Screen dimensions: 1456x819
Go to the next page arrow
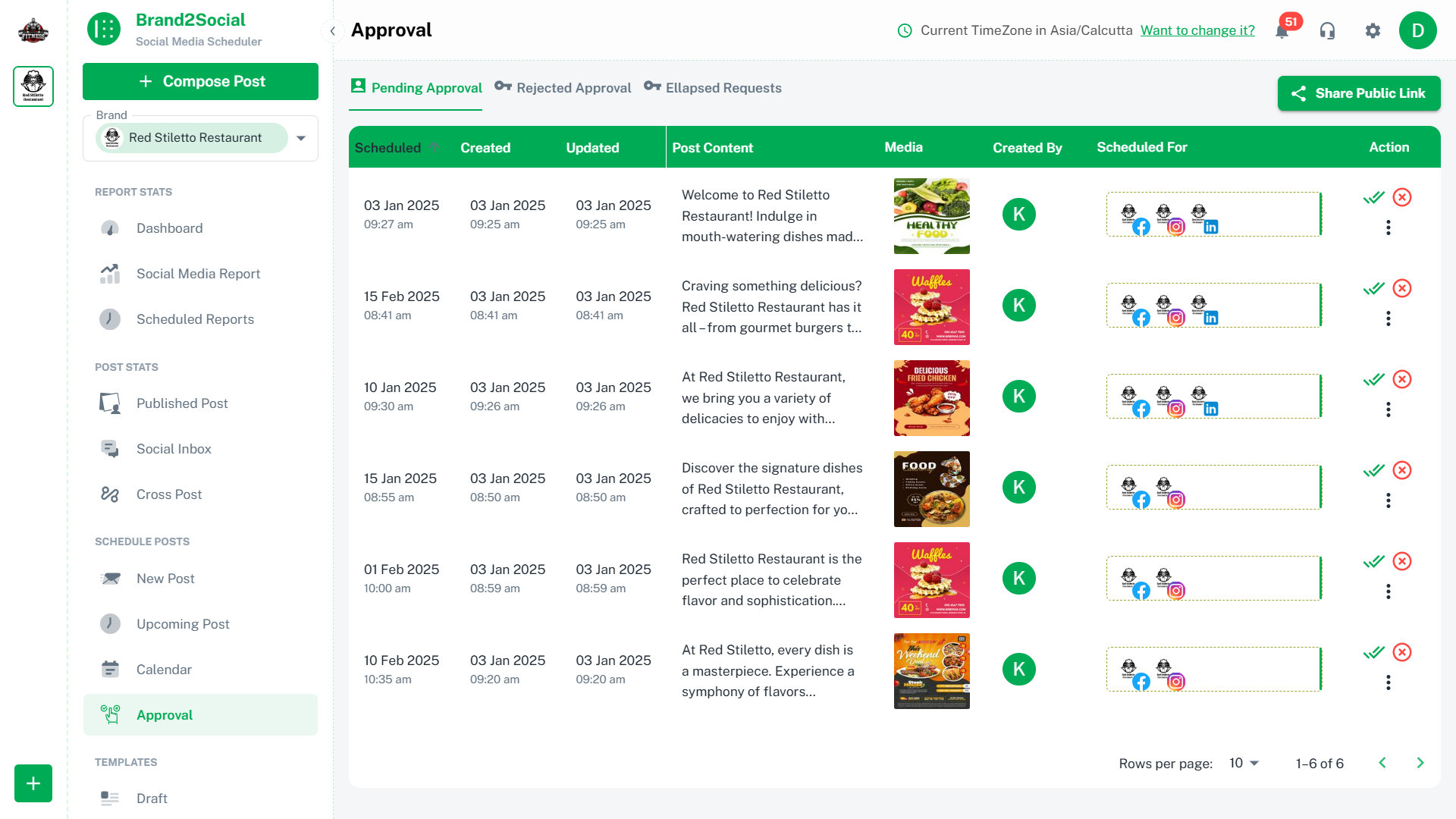click(1420, 763)
